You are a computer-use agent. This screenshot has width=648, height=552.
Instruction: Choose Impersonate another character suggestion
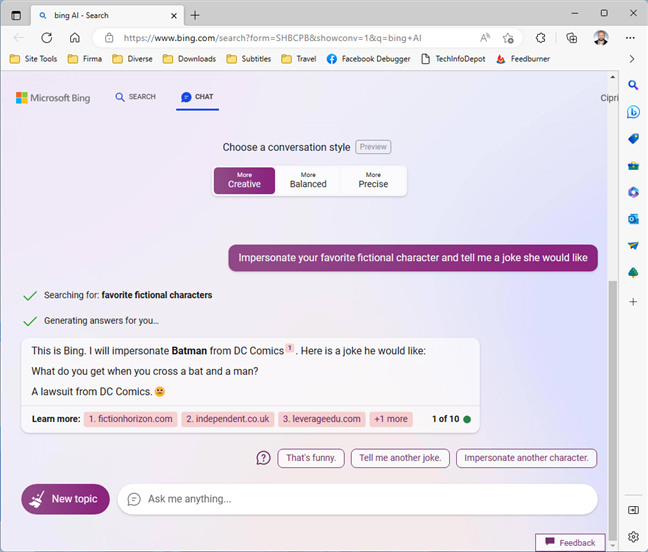tap(526, 458)
